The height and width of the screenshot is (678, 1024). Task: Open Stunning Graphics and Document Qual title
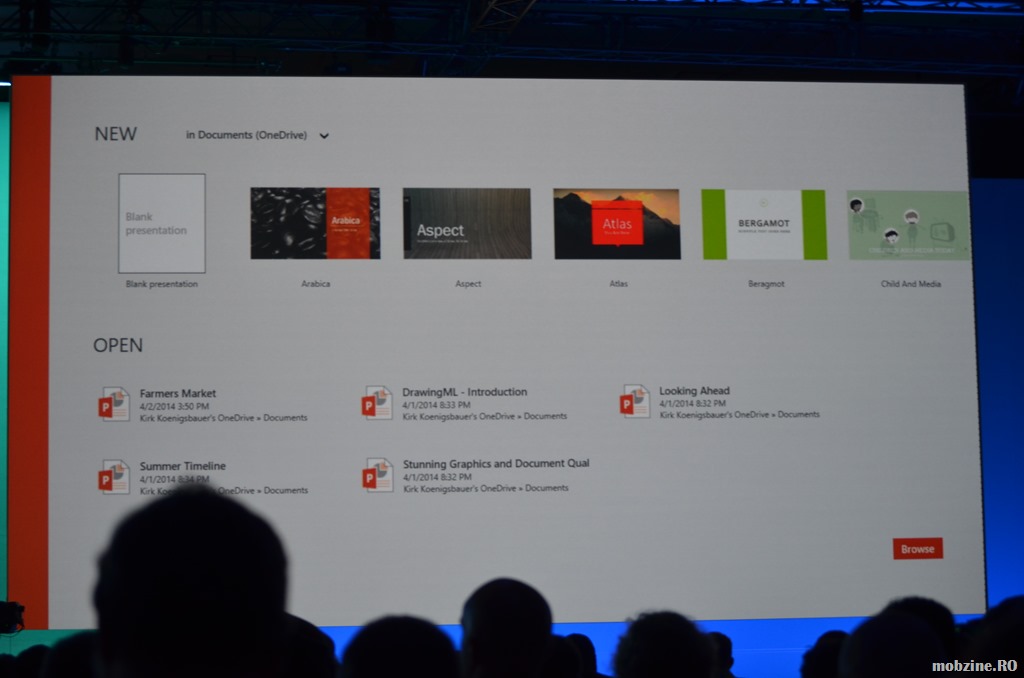coord(496,464)
